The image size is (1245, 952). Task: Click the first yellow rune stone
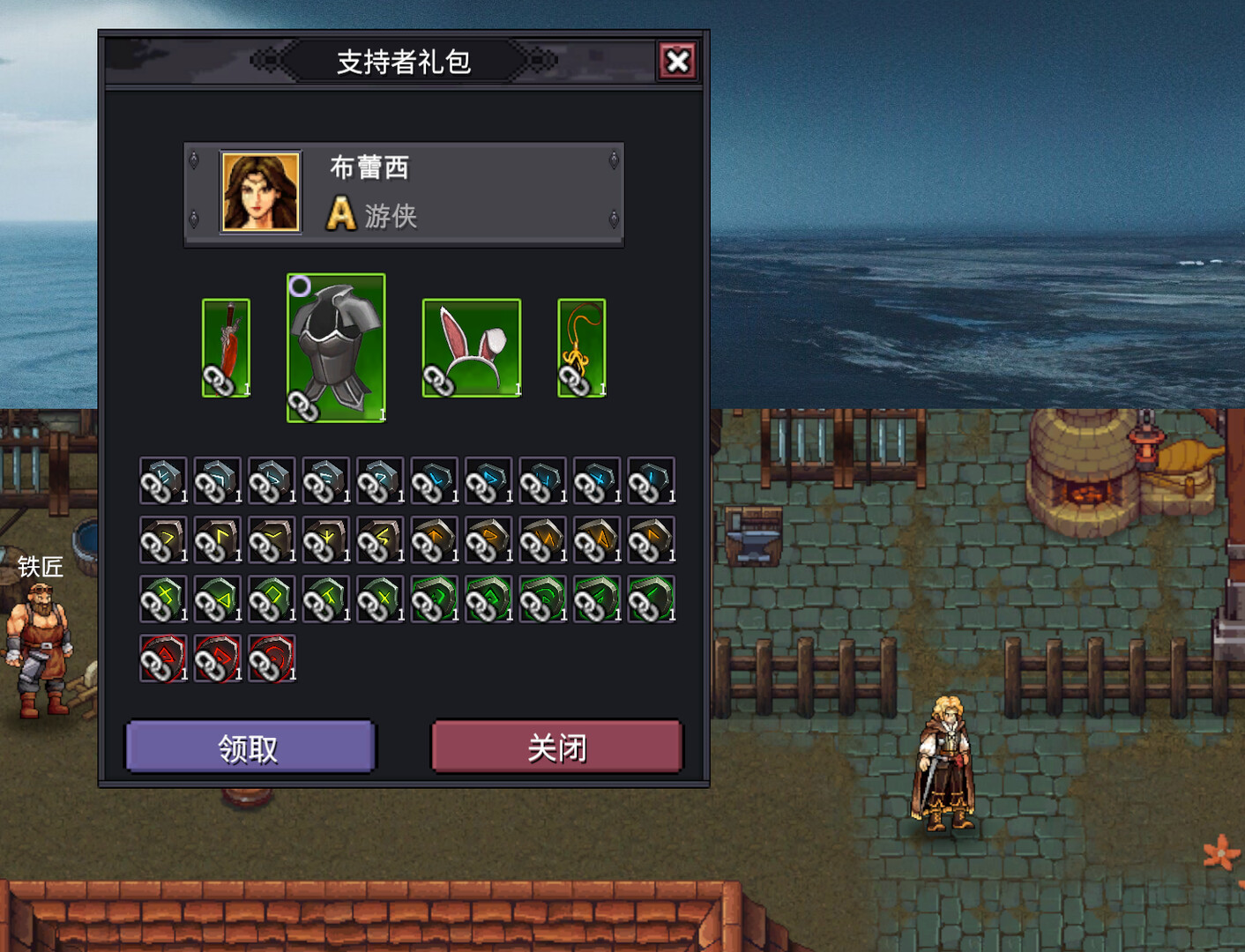click(163, 539)
